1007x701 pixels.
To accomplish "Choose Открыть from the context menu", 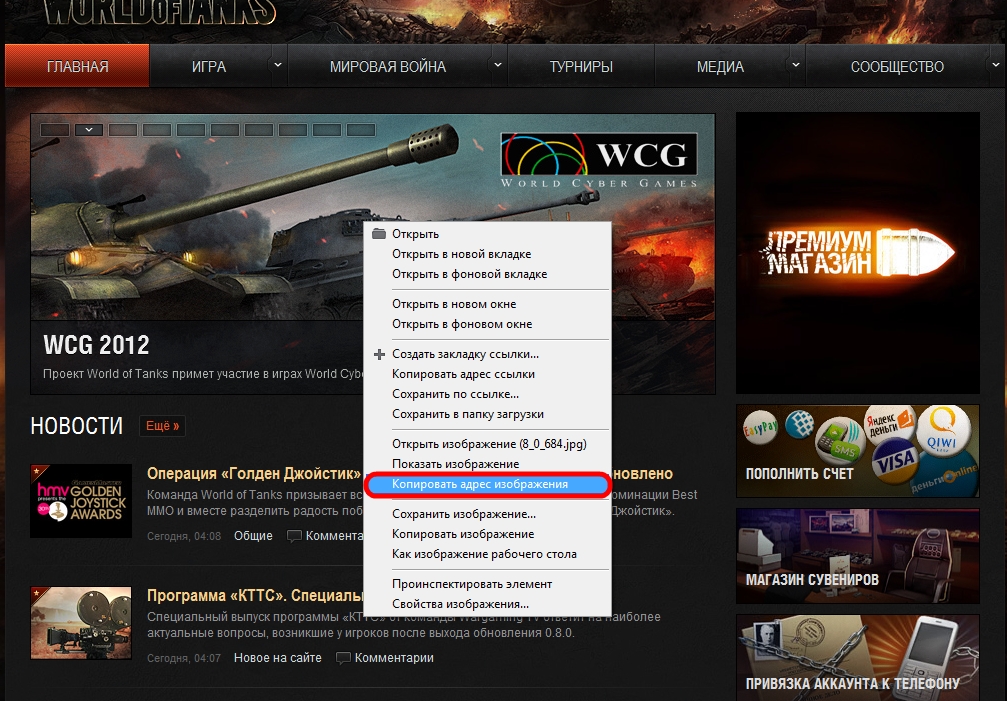I will pyautogui.click(x=487, y=234).
